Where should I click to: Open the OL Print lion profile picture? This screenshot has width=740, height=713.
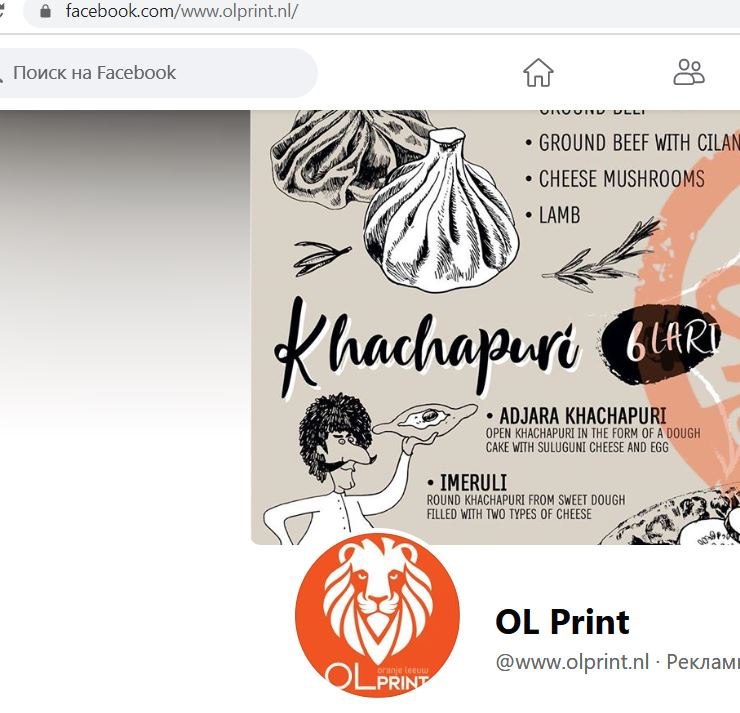tap(377, 615)
